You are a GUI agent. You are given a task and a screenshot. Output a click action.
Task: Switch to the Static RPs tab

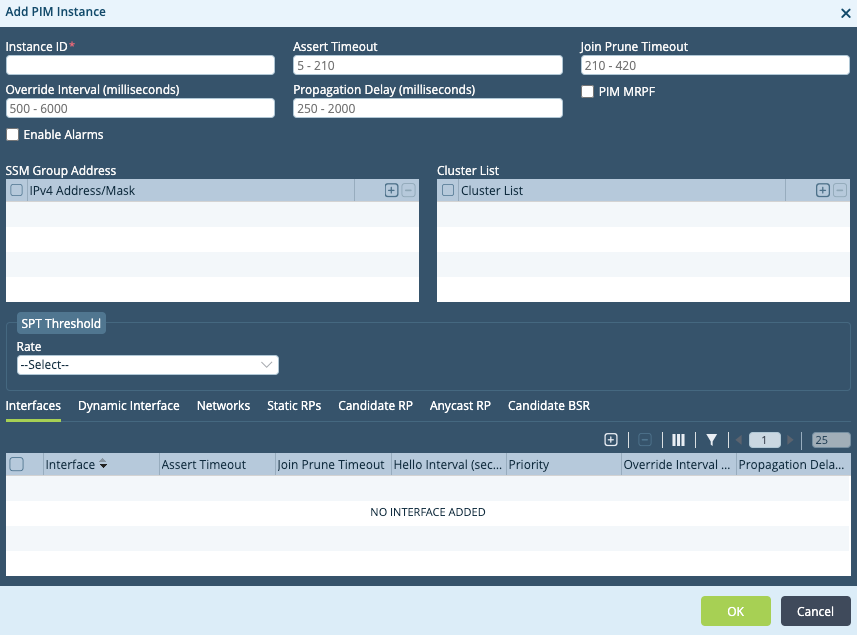[293, 406]
